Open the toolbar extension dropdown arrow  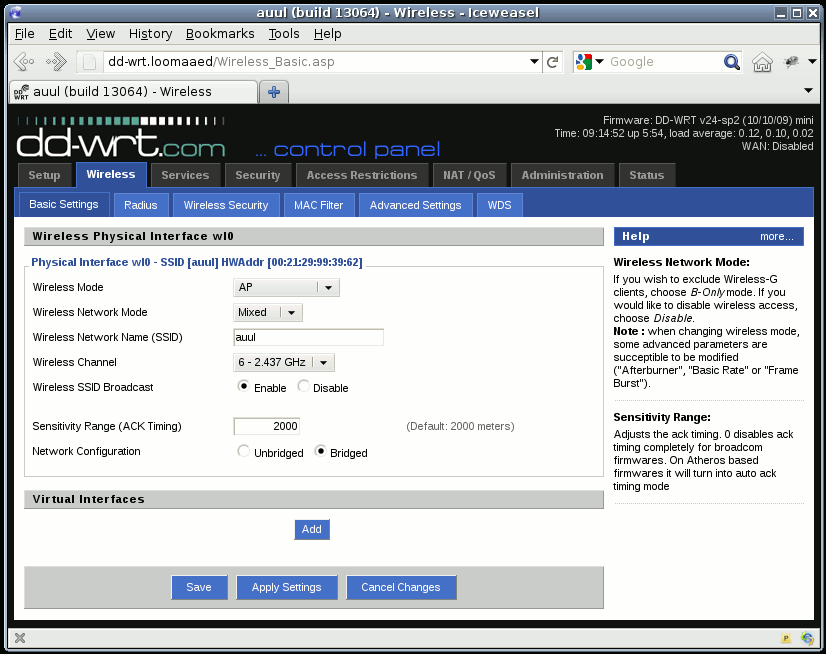(x=812, y=62)
